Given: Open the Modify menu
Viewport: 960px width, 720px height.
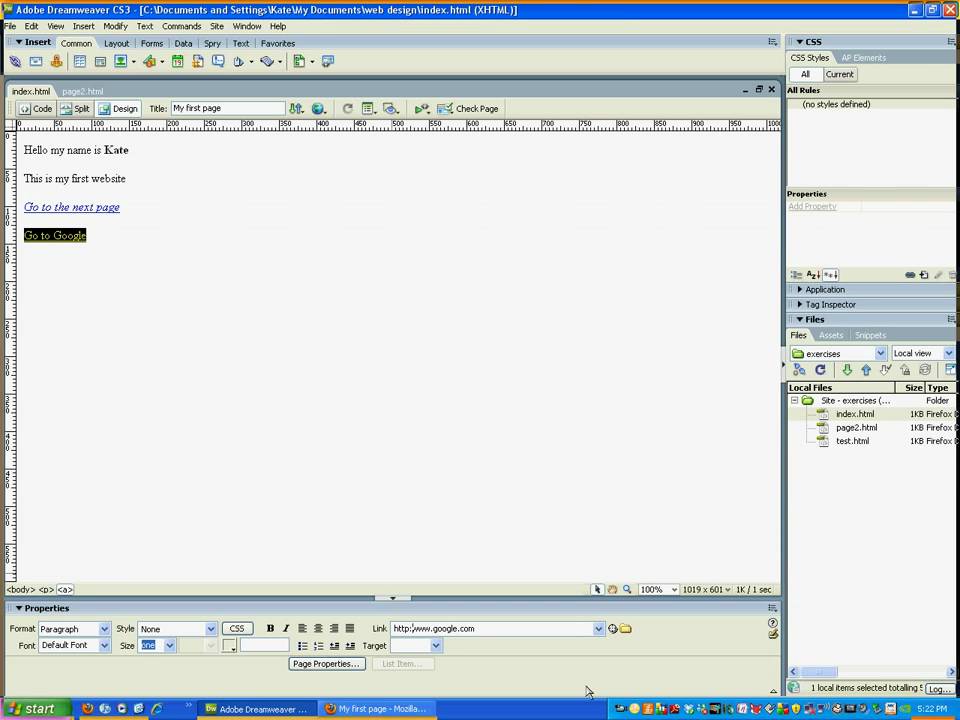Looking at the screenshot, I should click(115, 26).
